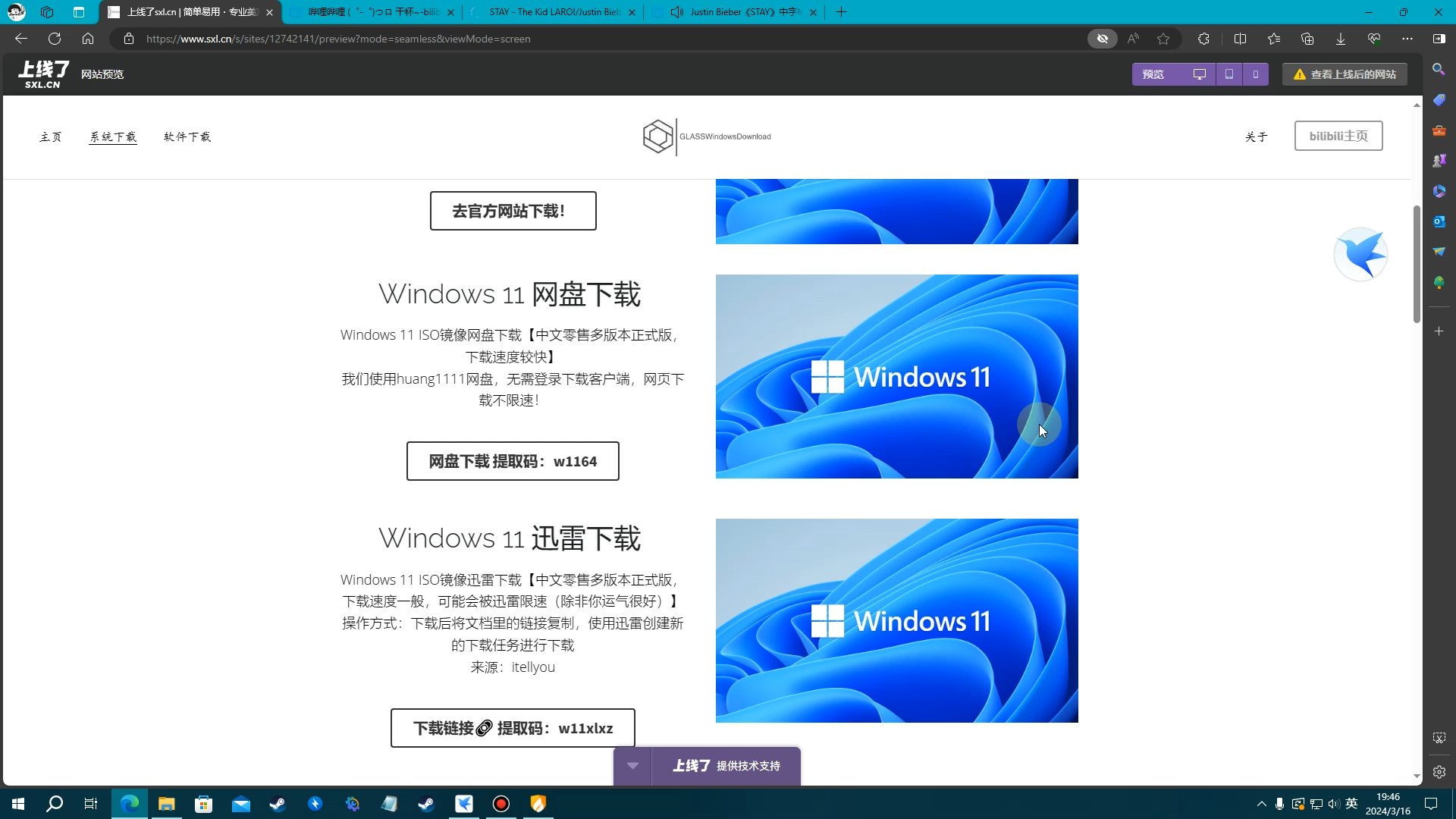This screenshot has height=819, width=1456.
Task: Switch preview to tablet mode
Action: [x=1229, y=74]
